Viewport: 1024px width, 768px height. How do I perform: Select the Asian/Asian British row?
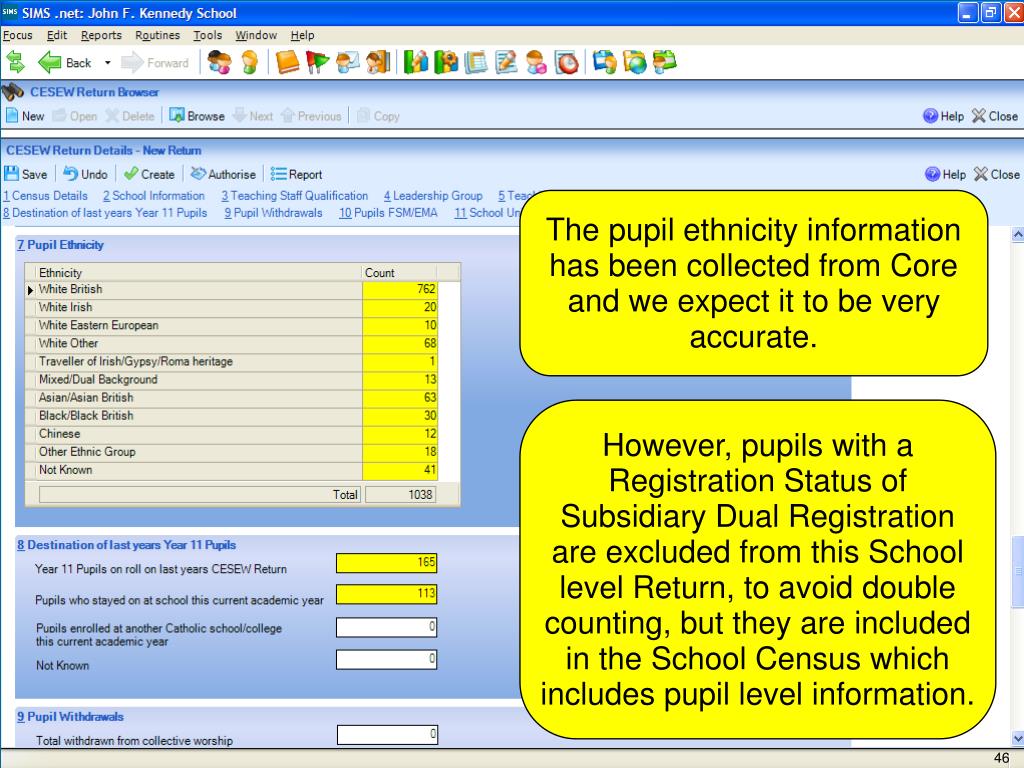[x=231, y=398]
